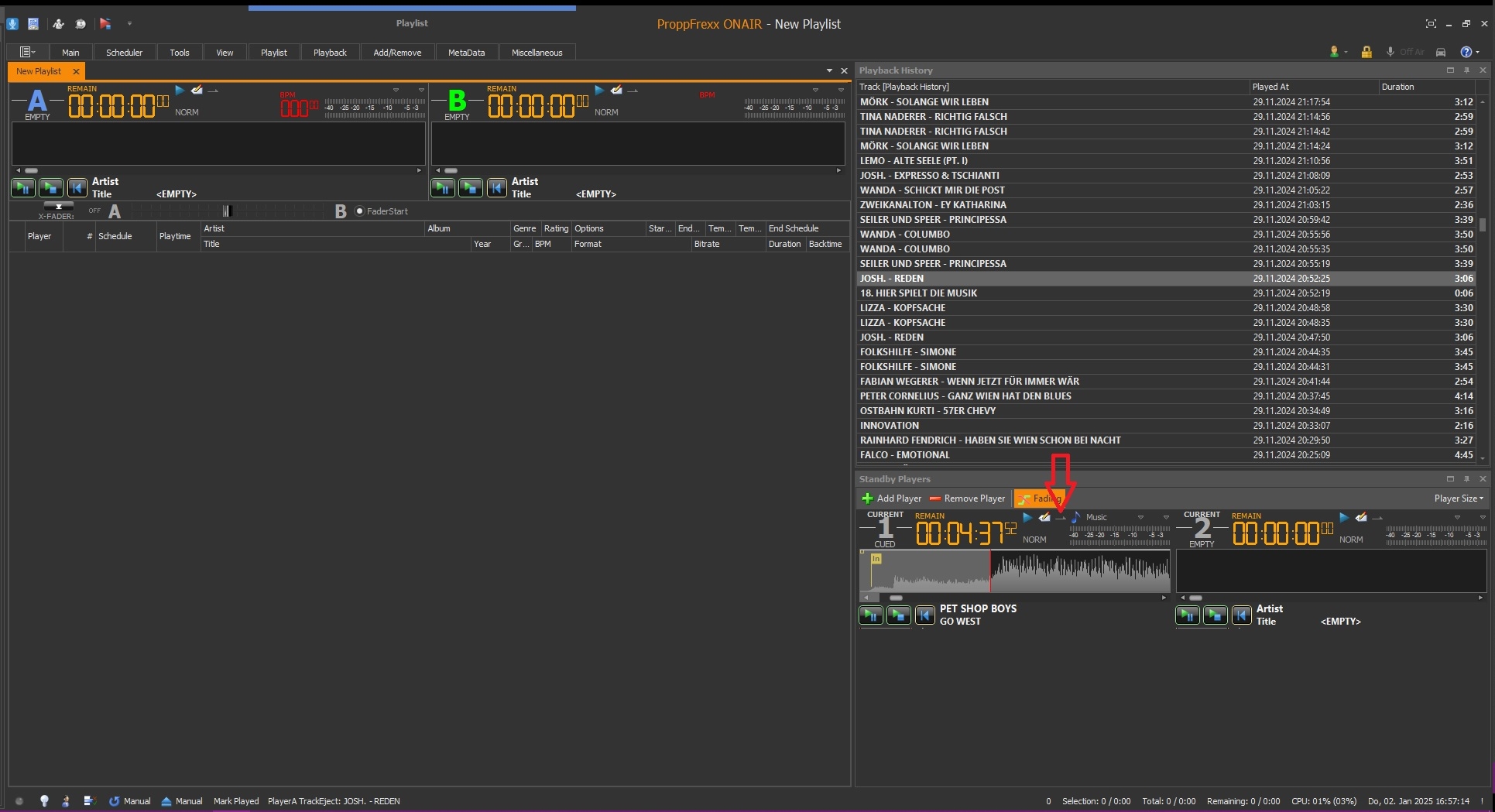1495x812 pixels.
Task: Click the lock icon in top right
Action: (x=1366, y=52)
